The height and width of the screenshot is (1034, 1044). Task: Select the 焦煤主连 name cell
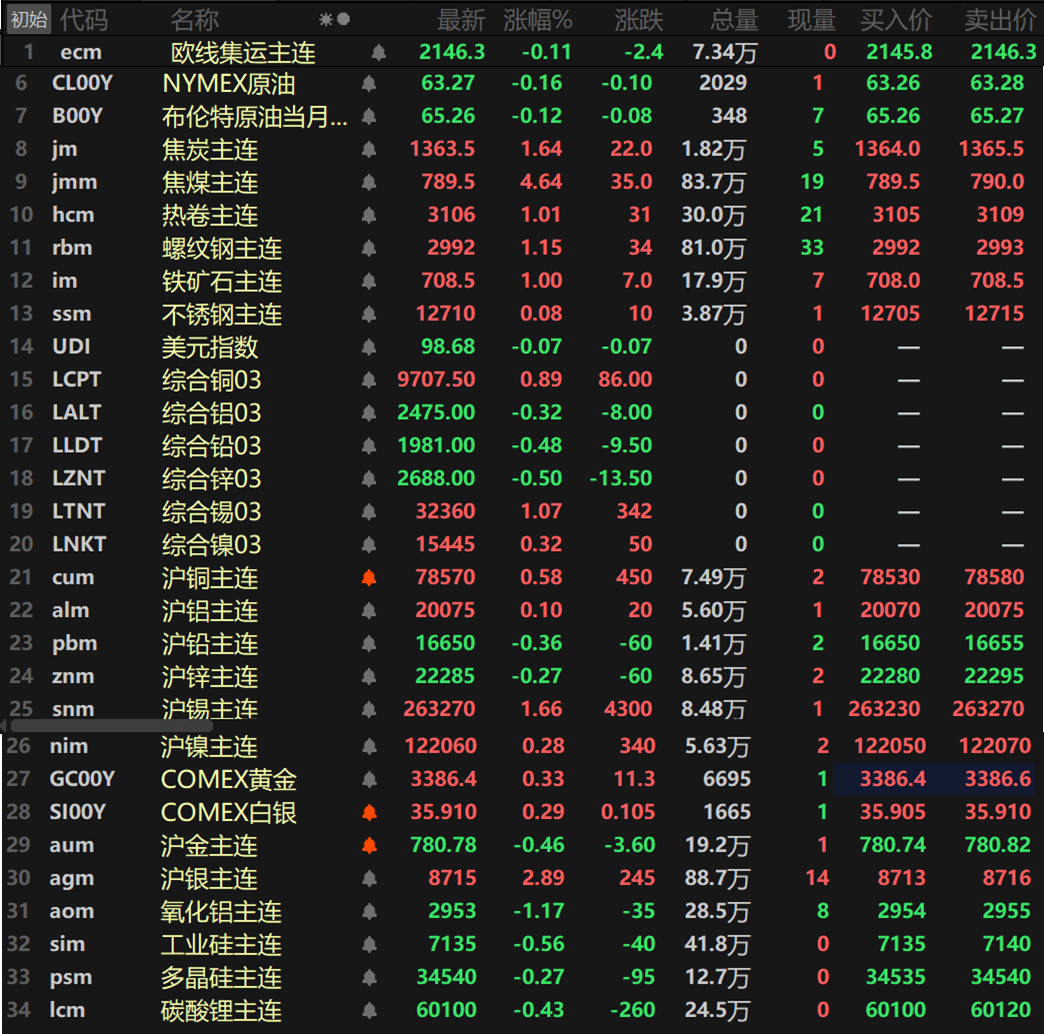click(210, 182)
